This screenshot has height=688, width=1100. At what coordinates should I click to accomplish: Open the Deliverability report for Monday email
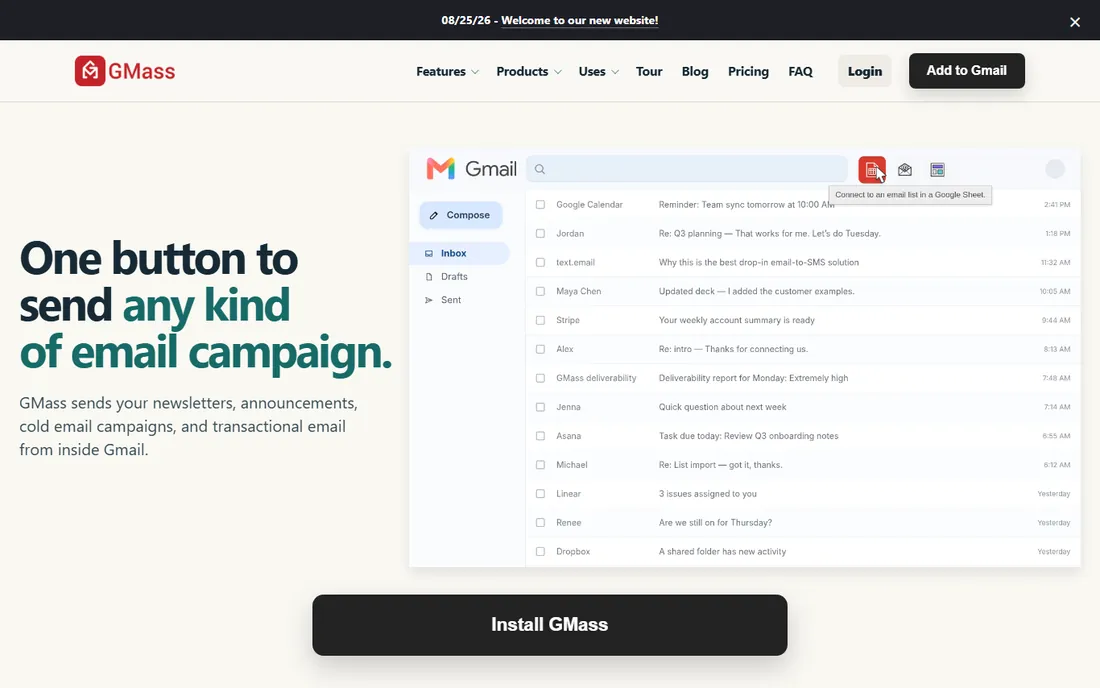click(x=753, y=378)
